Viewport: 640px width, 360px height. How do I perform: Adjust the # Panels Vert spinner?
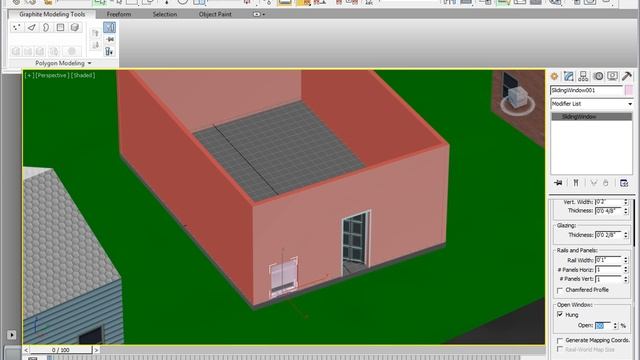click(626, 279)
